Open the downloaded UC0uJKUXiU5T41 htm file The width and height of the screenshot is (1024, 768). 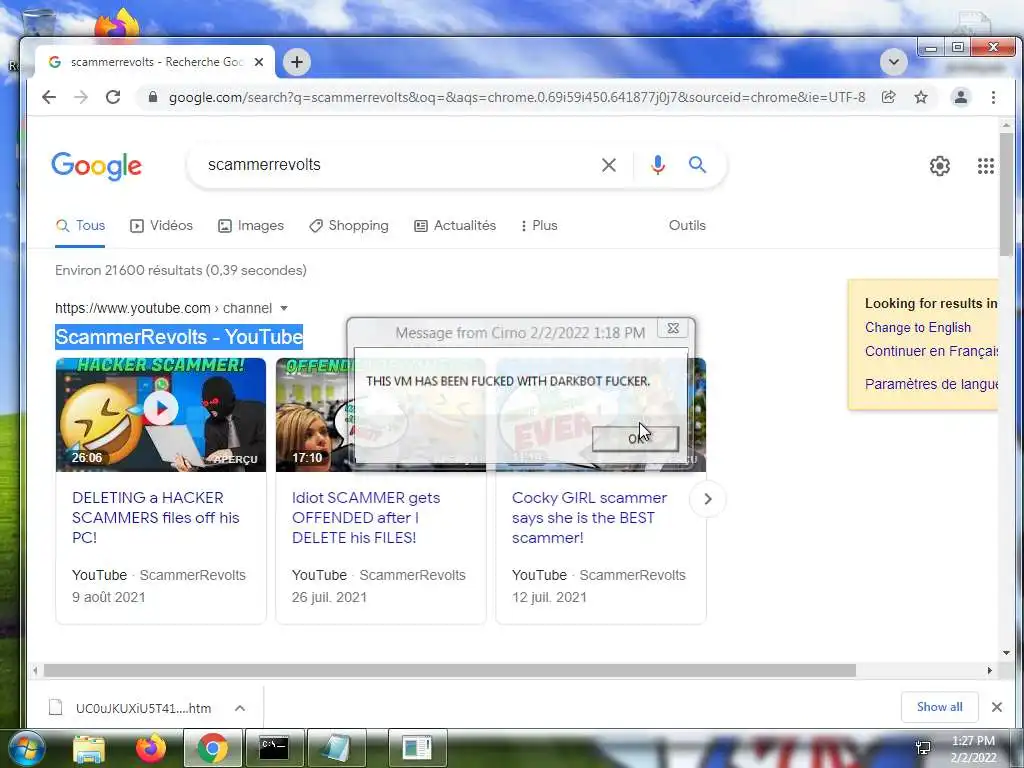131,708
